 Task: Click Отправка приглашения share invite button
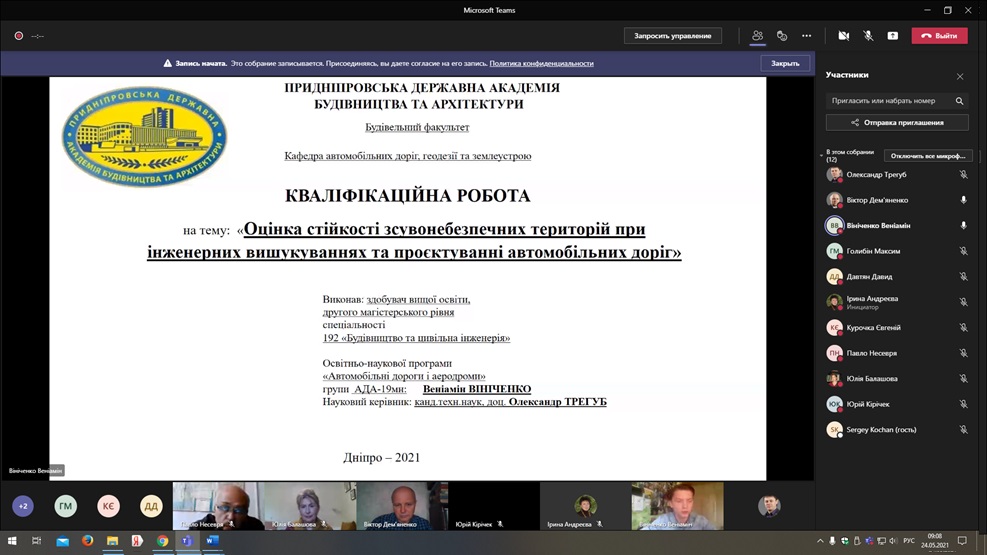(x=897, y=123)
